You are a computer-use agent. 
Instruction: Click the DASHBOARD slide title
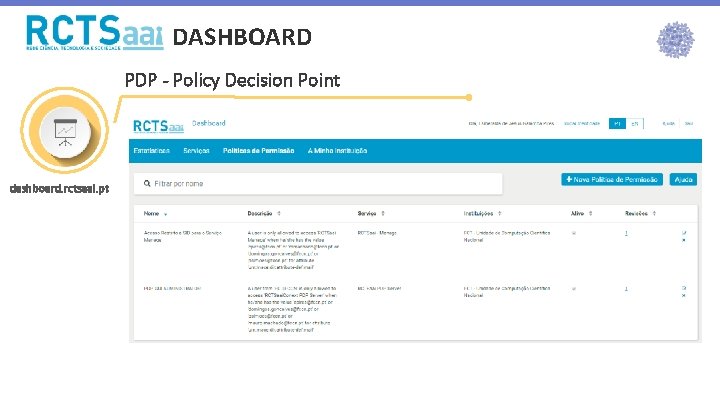[x=242, y=37]
